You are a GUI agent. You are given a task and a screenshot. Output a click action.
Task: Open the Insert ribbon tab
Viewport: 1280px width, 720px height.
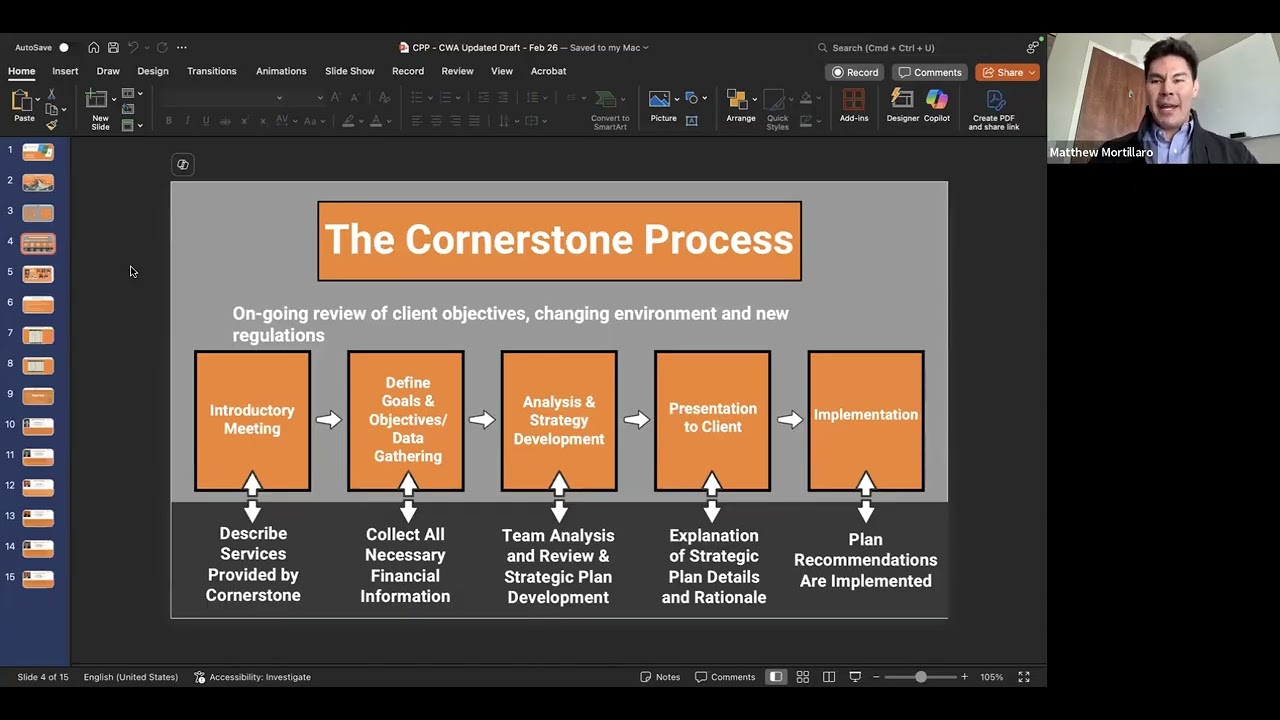[x=65, y=71]
